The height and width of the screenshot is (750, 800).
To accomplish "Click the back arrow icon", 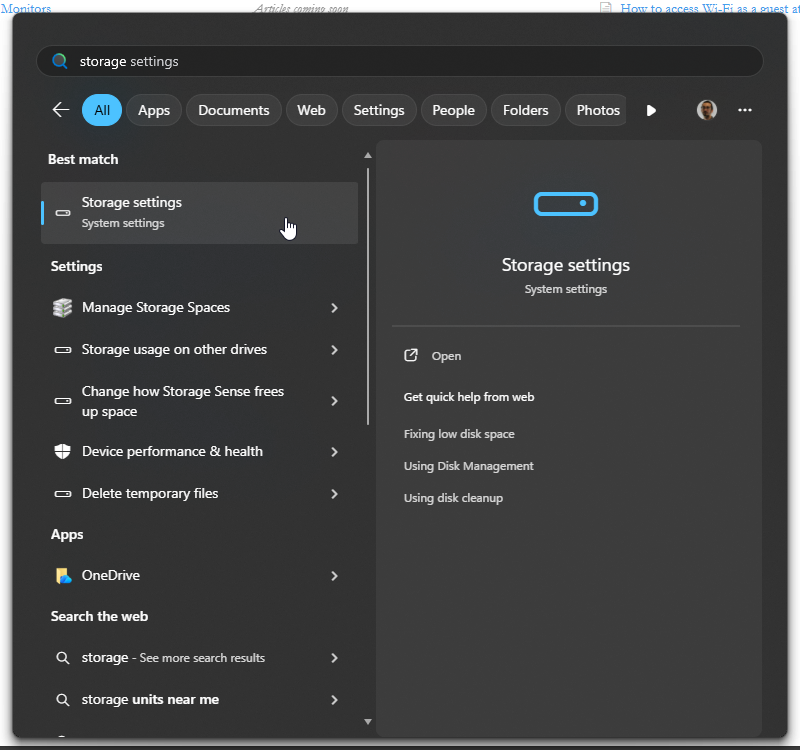I will pos(61,110).
